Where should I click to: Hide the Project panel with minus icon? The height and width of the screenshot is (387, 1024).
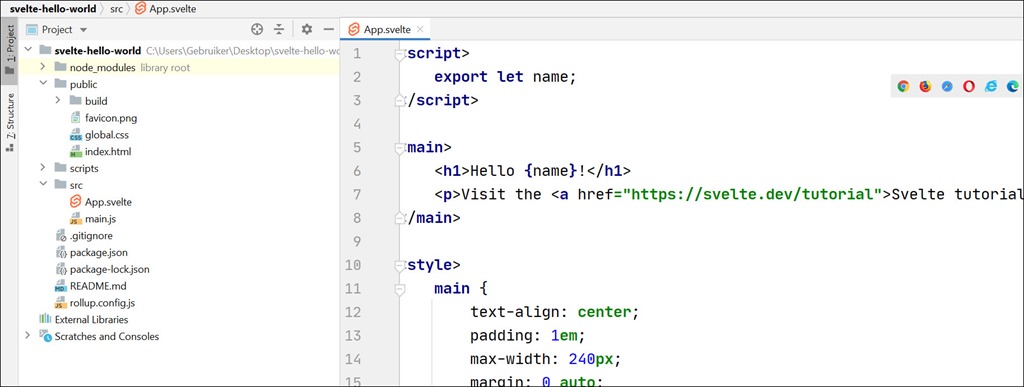(x=328, y=29)
